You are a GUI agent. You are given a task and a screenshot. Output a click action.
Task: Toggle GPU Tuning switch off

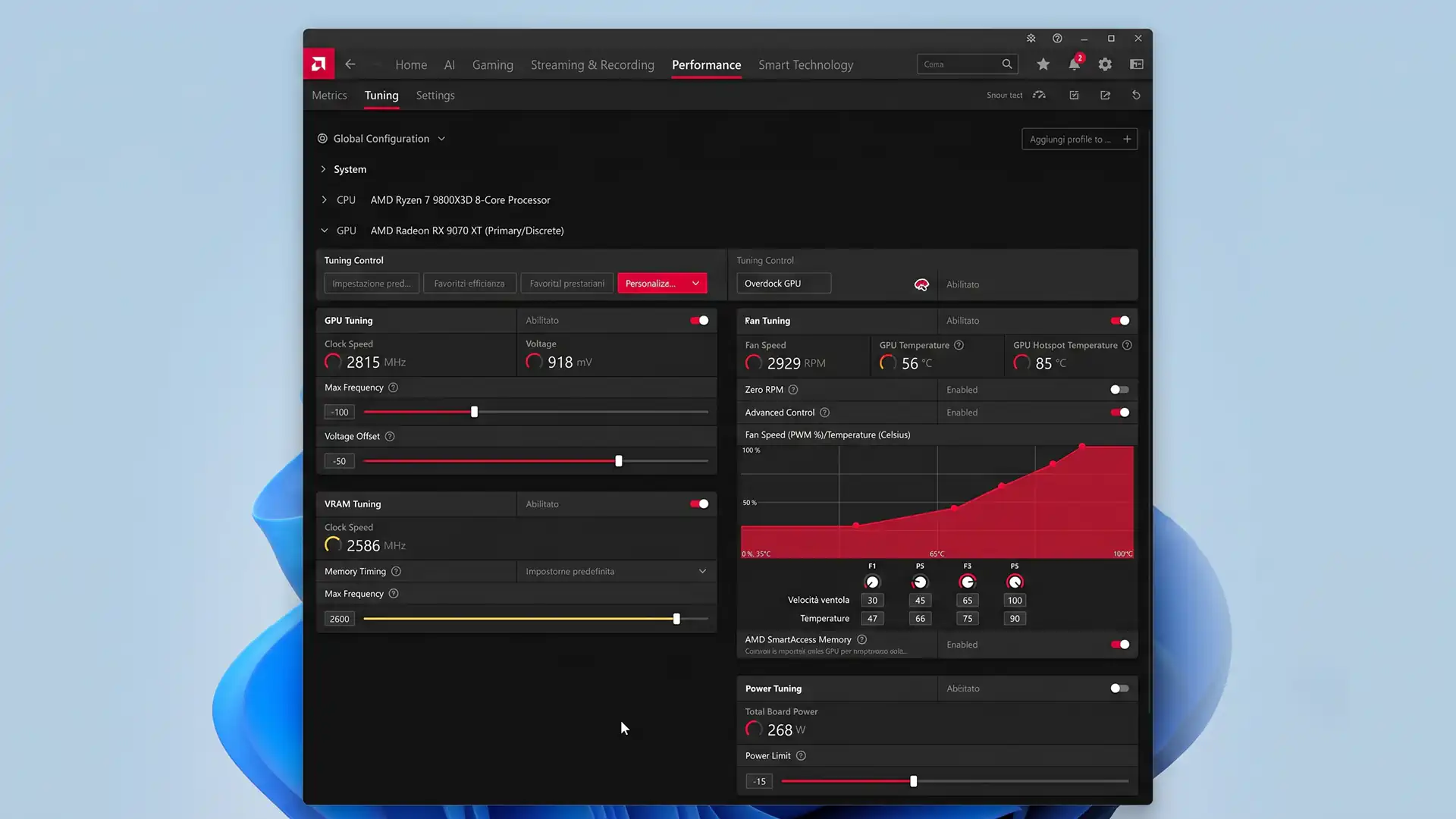point(699,321)
